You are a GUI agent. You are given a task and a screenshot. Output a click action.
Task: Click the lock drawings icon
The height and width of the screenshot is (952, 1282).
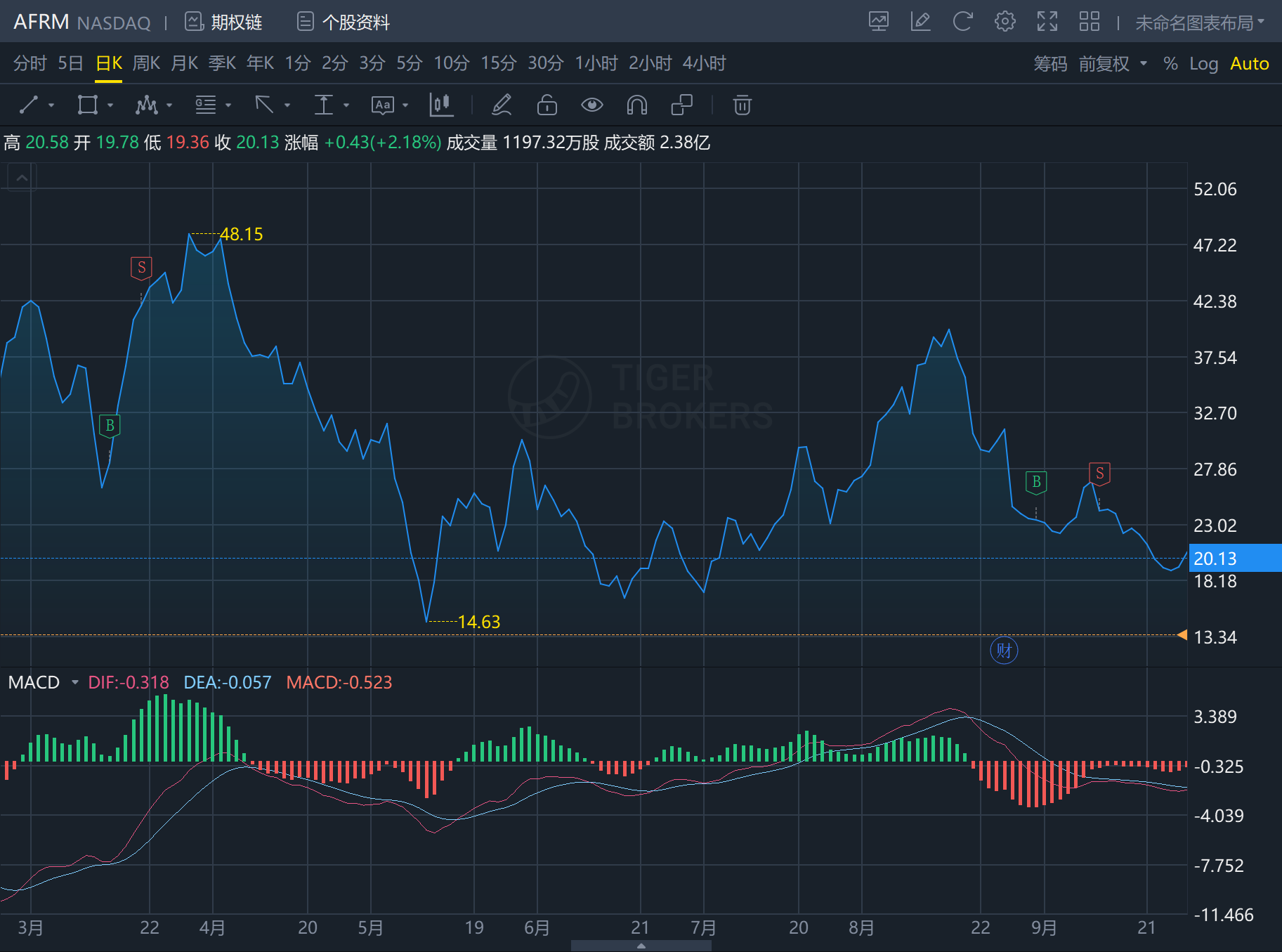pos(547,105)
